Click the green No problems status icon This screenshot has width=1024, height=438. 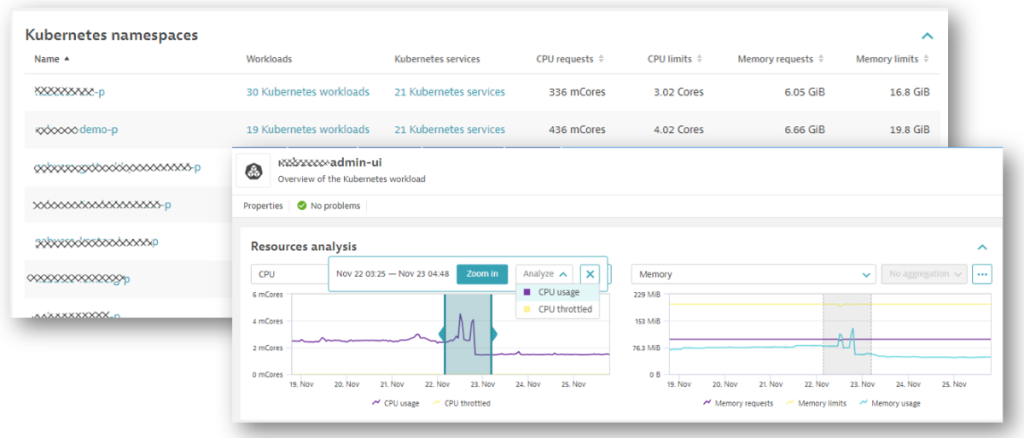[302, 206]
